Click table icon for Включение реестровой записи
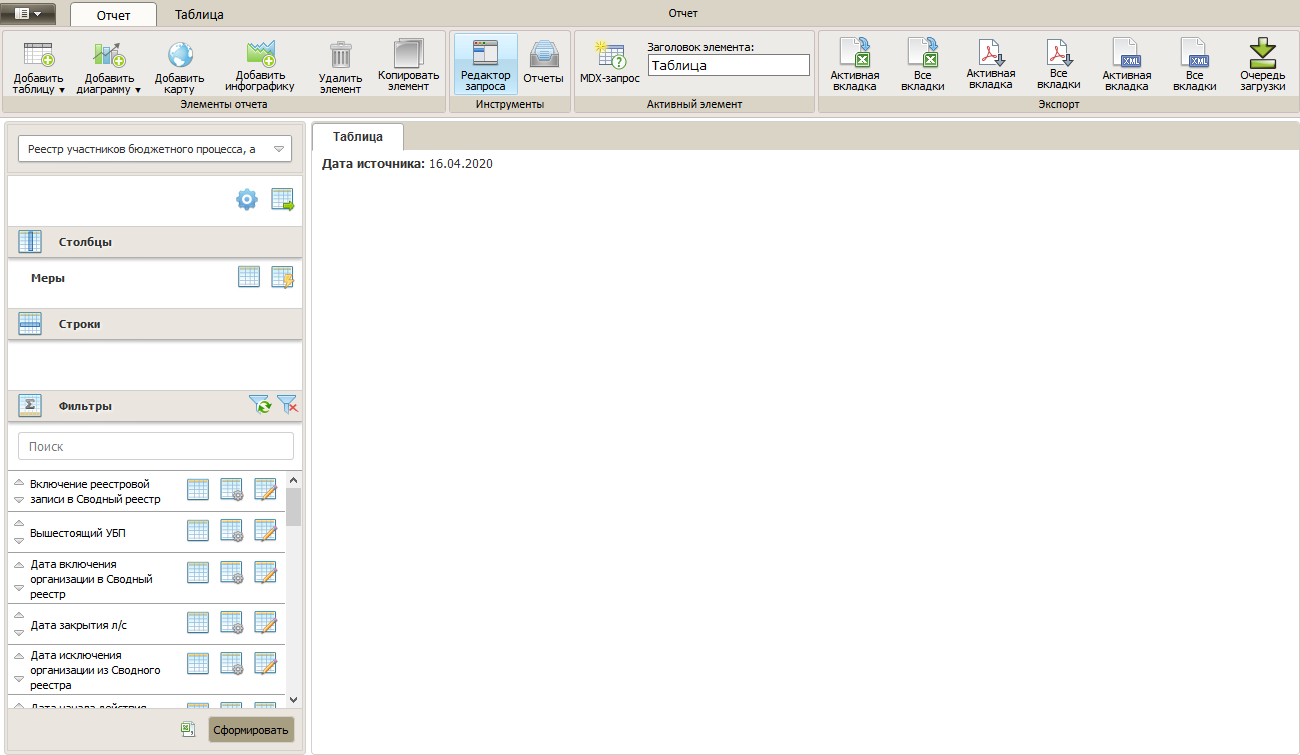 (198, 490)
